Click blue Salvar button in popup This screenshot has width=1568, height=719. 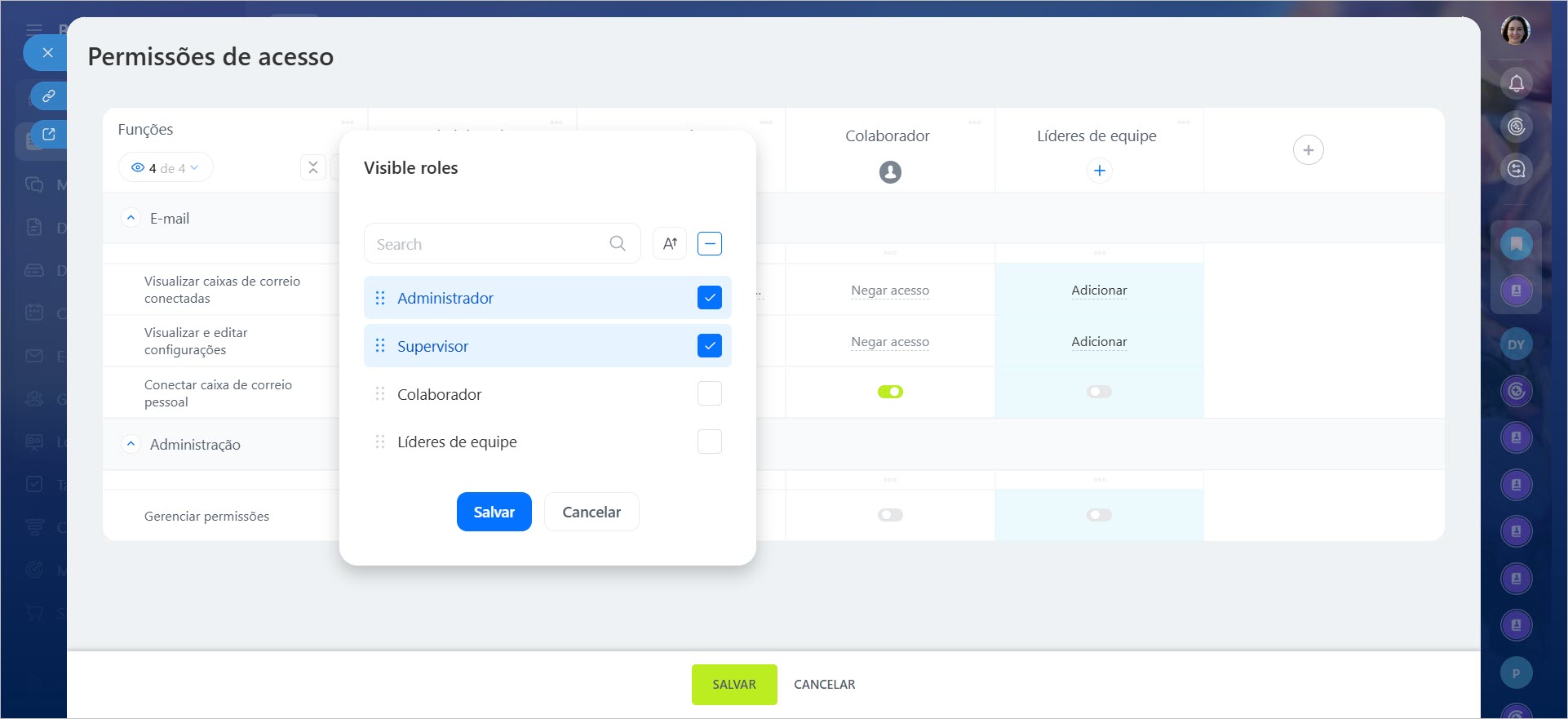(x=494, y=512)
